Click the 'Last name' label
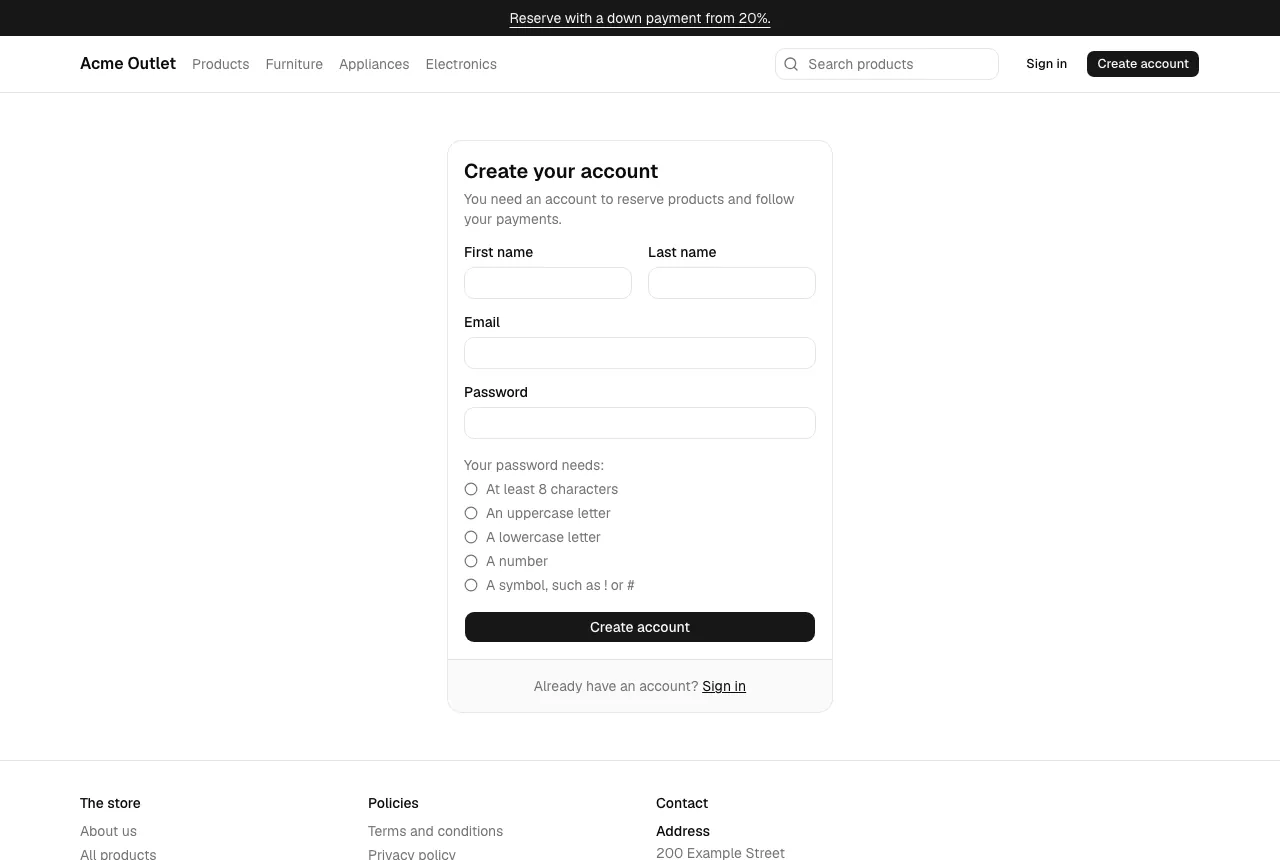1280x860 pixels. 682,252
